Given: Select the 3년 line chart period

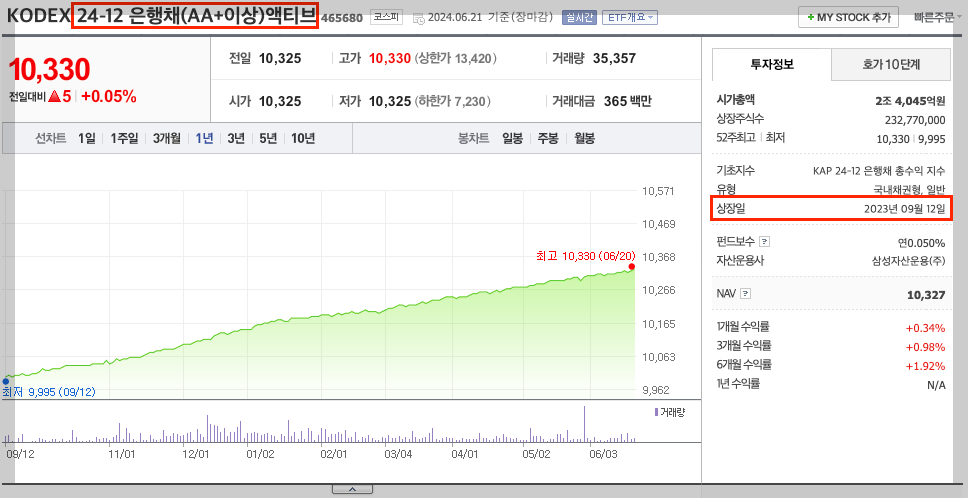Looking at the screenshot, I should (236, 138).
